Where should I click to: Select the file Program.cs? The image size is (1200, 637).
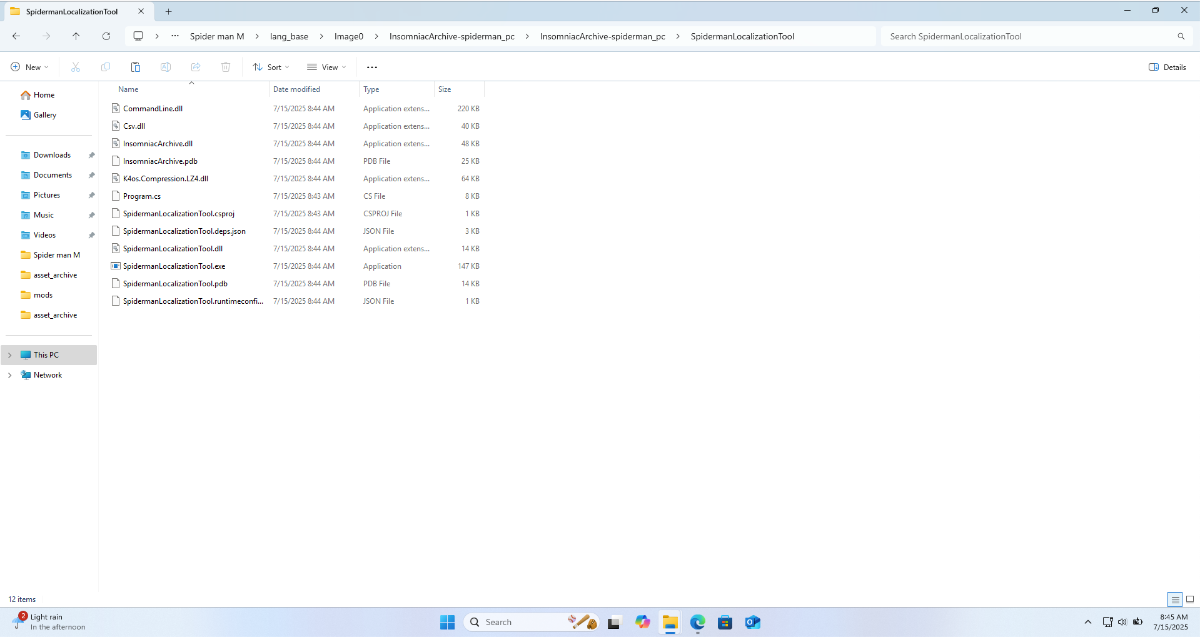[x=142, y=196]
